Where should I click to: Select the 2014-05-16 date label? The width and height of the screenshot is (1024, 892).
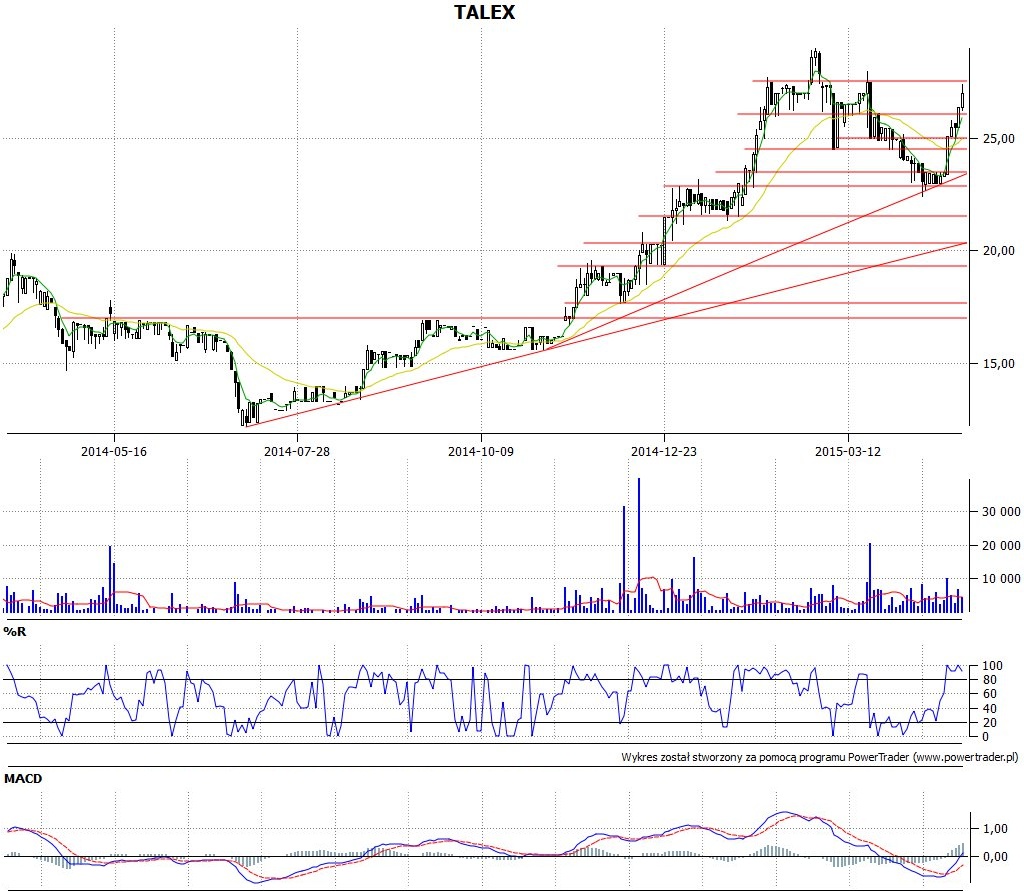(x=114, y=451)
